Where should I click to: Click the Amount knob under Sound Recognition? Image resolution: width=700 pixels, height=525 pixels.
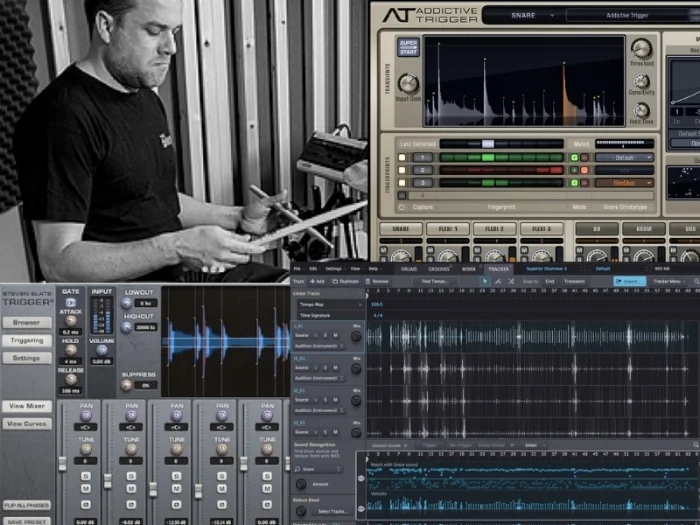coord(301,484)
